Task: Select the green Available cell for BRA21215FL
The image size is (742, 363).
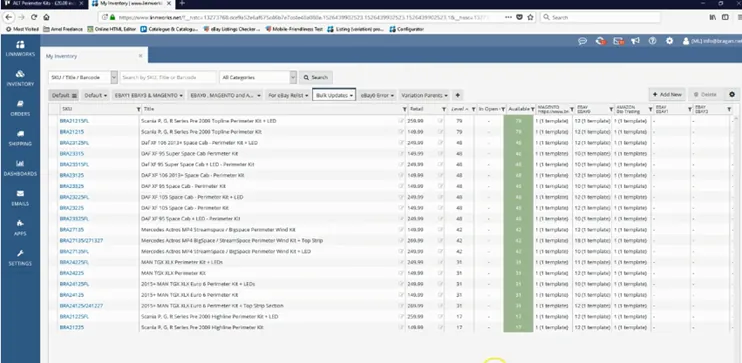Action: 519,121
